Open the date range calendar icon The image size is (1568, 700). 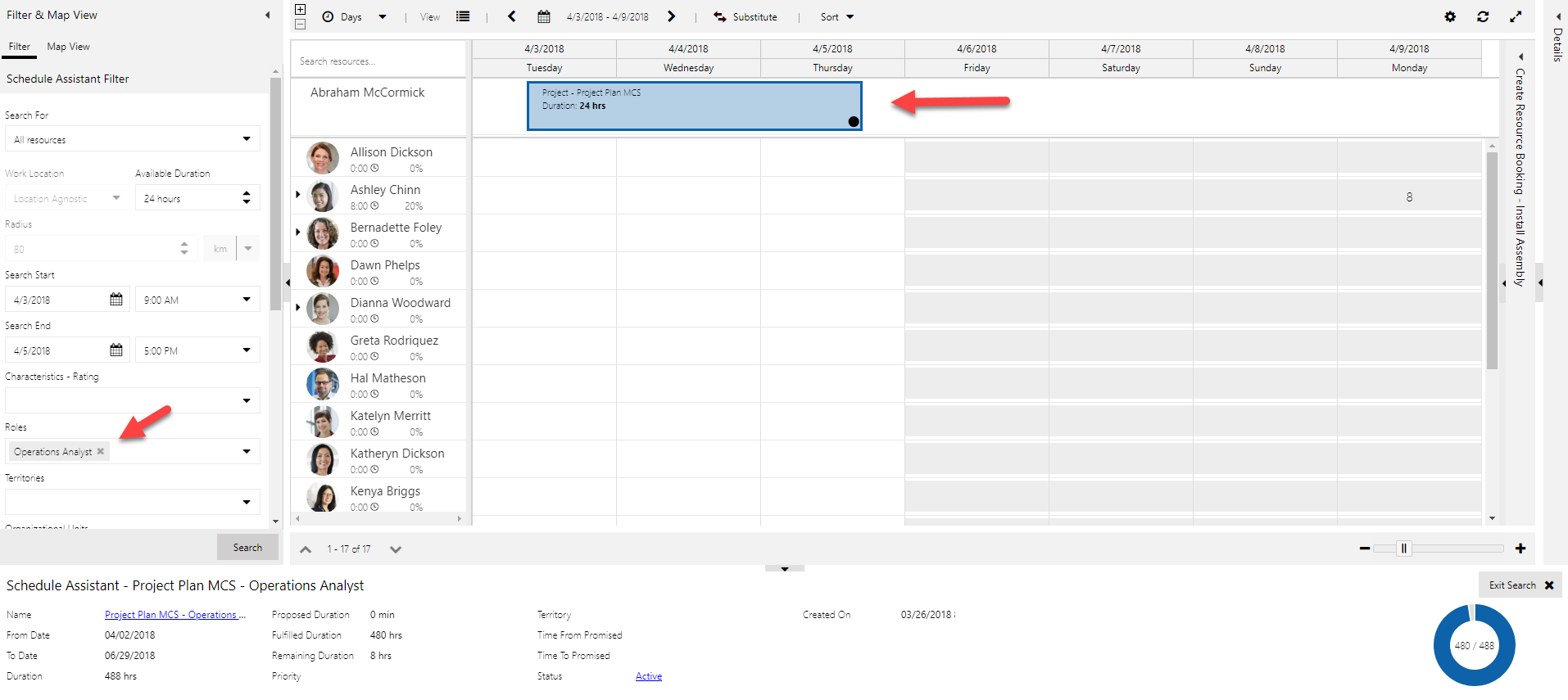click(544, 16)
